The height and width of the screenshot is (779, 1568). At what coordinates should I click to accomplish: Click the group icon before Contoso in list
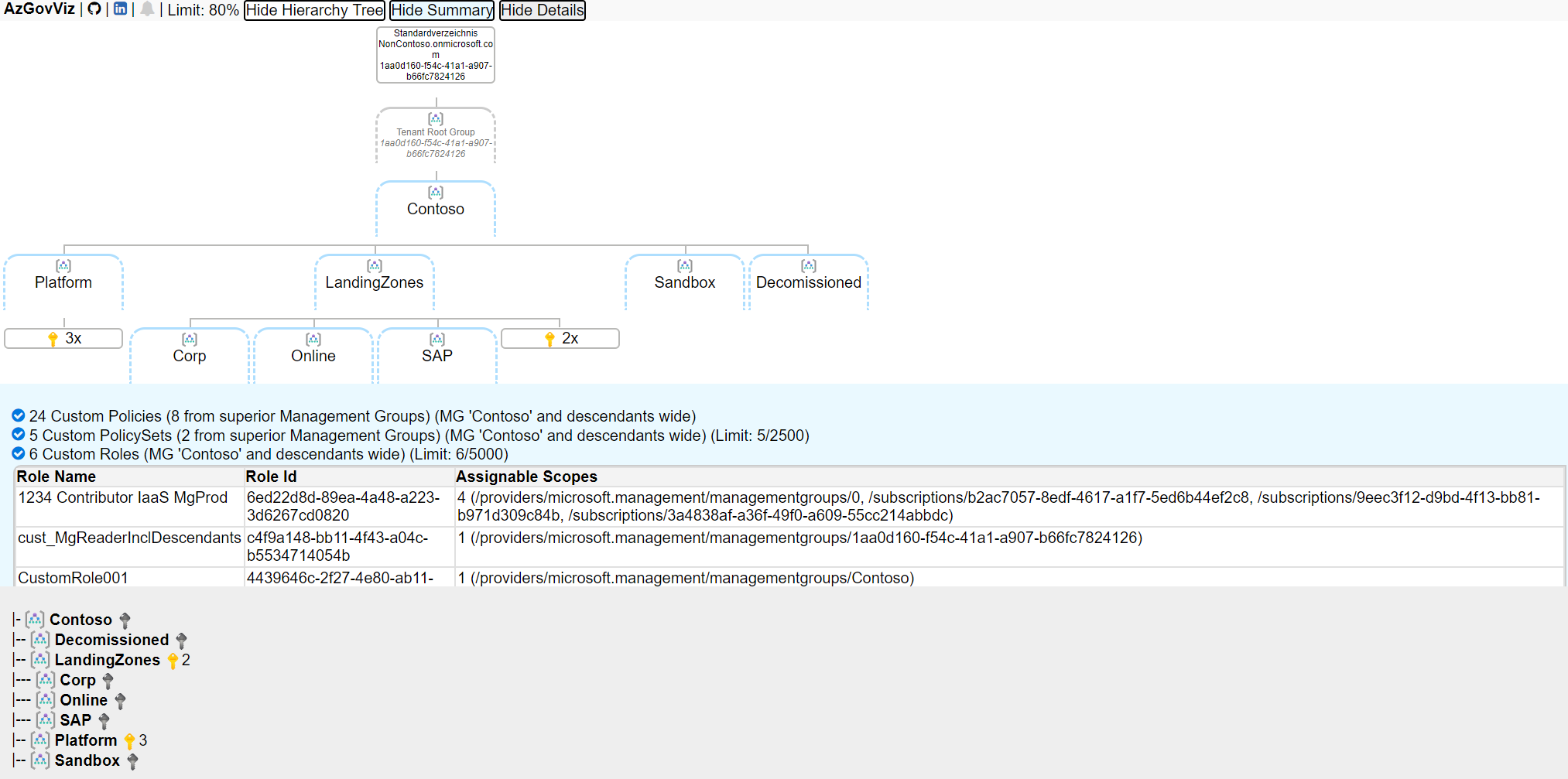click(x=35, y=620)
